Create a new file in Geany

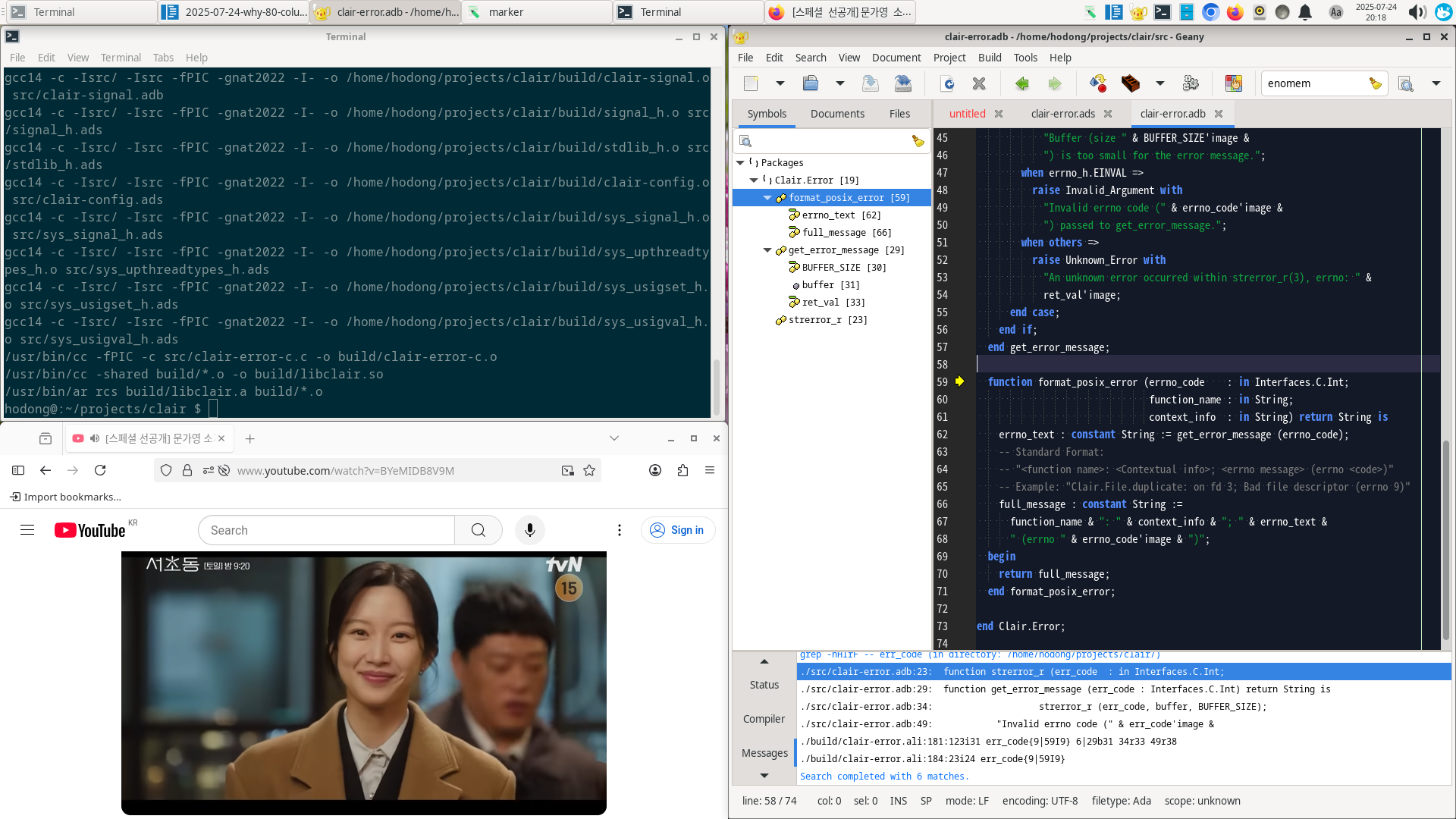pos(751,83)
